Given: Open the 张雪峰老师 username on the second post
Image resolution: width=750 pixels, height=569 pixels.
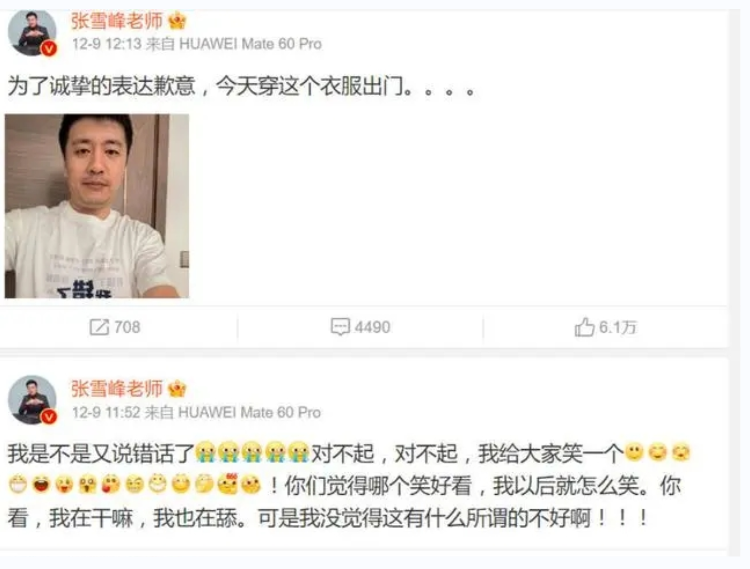Looking at the screenshot, I should click(x=117, y=389).
